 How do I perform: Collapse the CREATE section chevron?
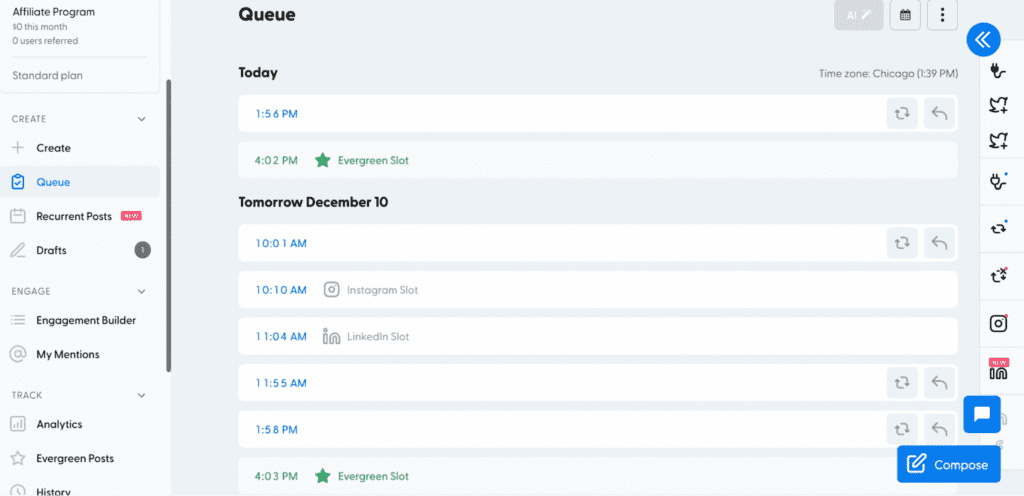point(142,119)
